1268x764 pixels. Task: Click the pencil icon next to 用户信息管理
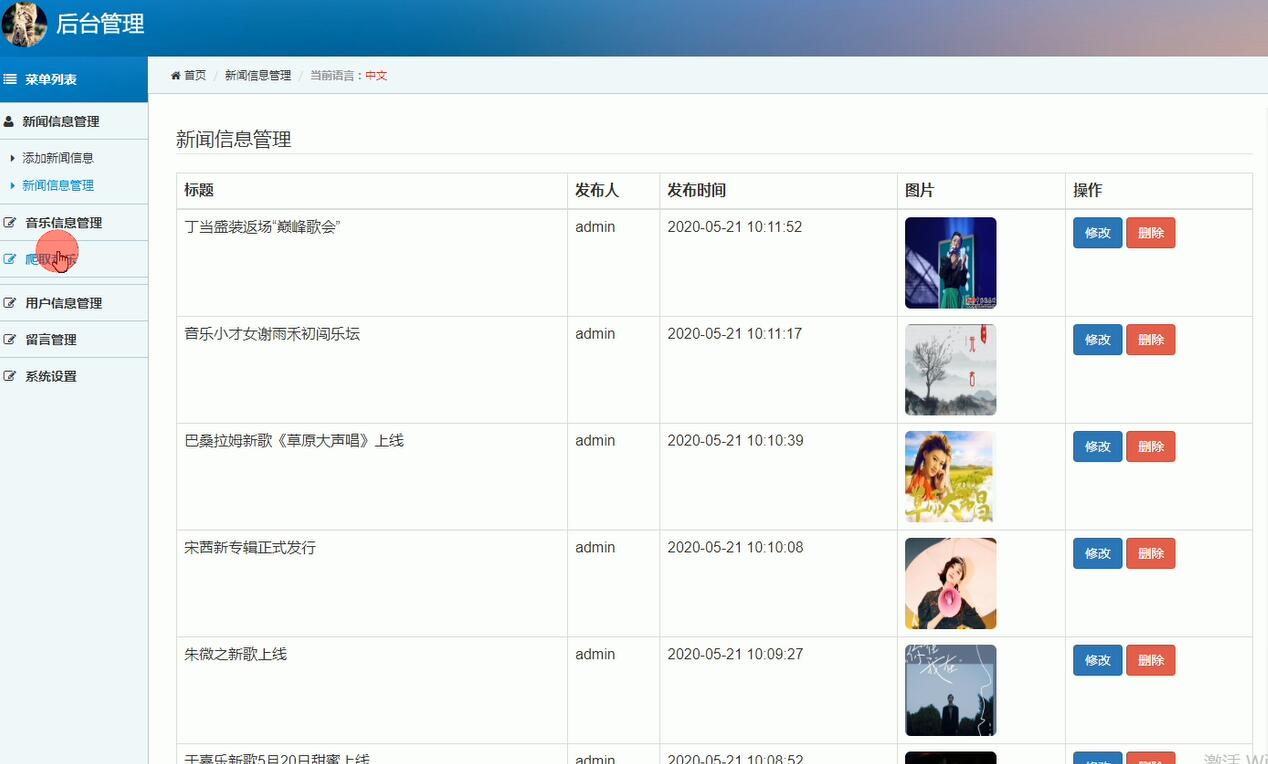(10, 303)
